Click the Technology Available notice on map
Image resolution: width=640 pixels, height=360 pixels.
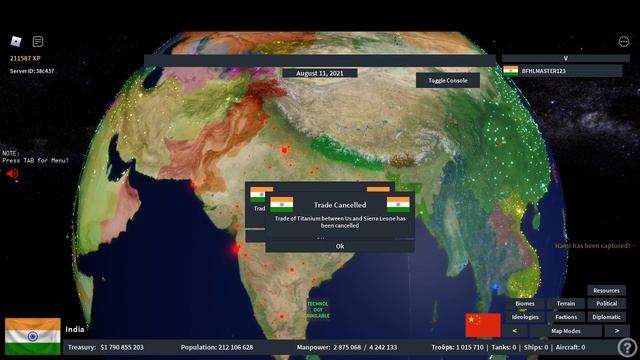[x=318, y=310]
